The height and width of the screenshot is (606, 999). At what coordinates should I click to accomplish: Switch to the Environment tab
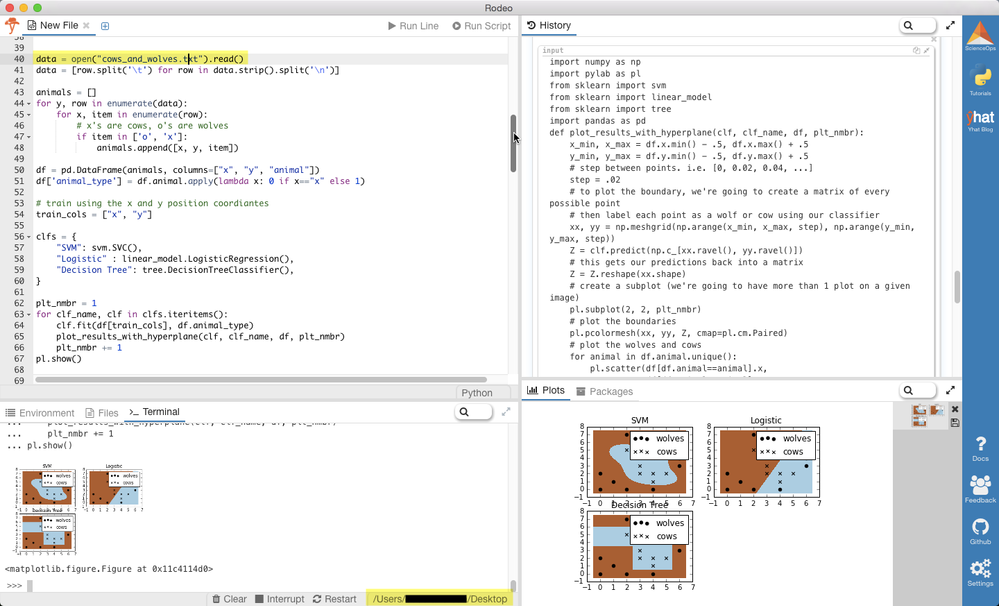[x=39, y=412]
